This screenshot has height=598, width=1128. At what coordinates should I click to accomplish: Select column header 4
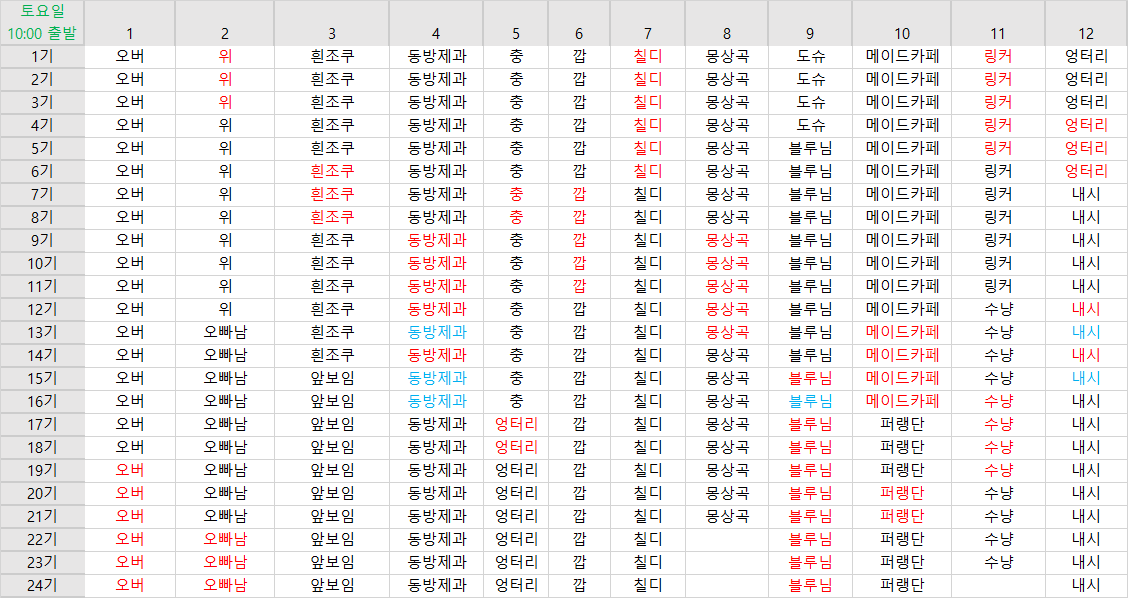click(x=436, y=33)
